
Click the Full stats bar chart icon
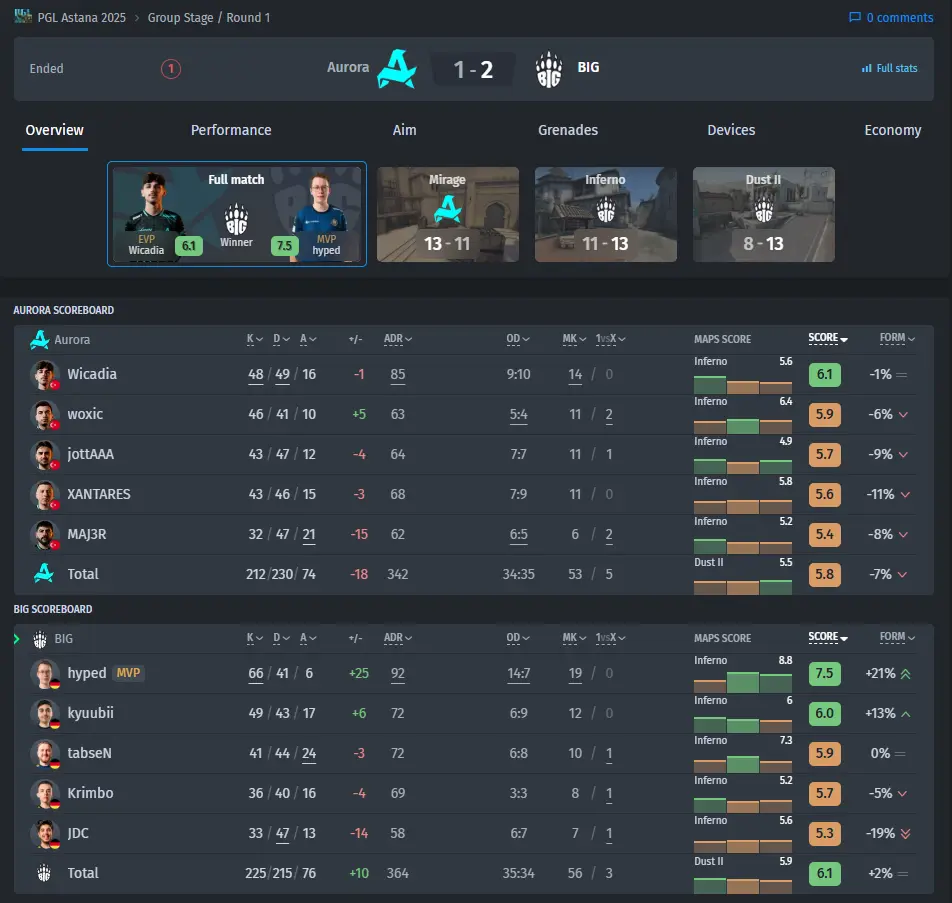click(866, 68)
